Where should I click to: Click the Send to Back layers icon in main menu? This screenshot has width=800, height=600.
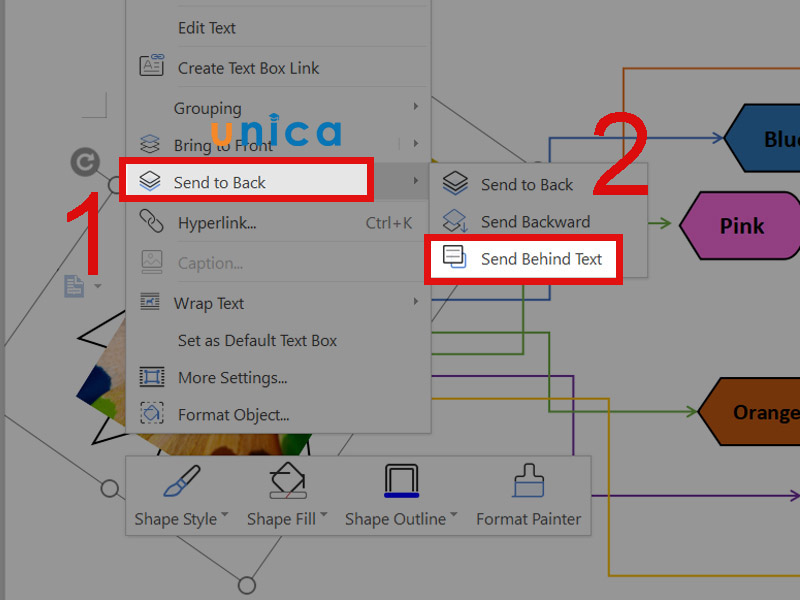pyautogui.click(x=149, y=181)
